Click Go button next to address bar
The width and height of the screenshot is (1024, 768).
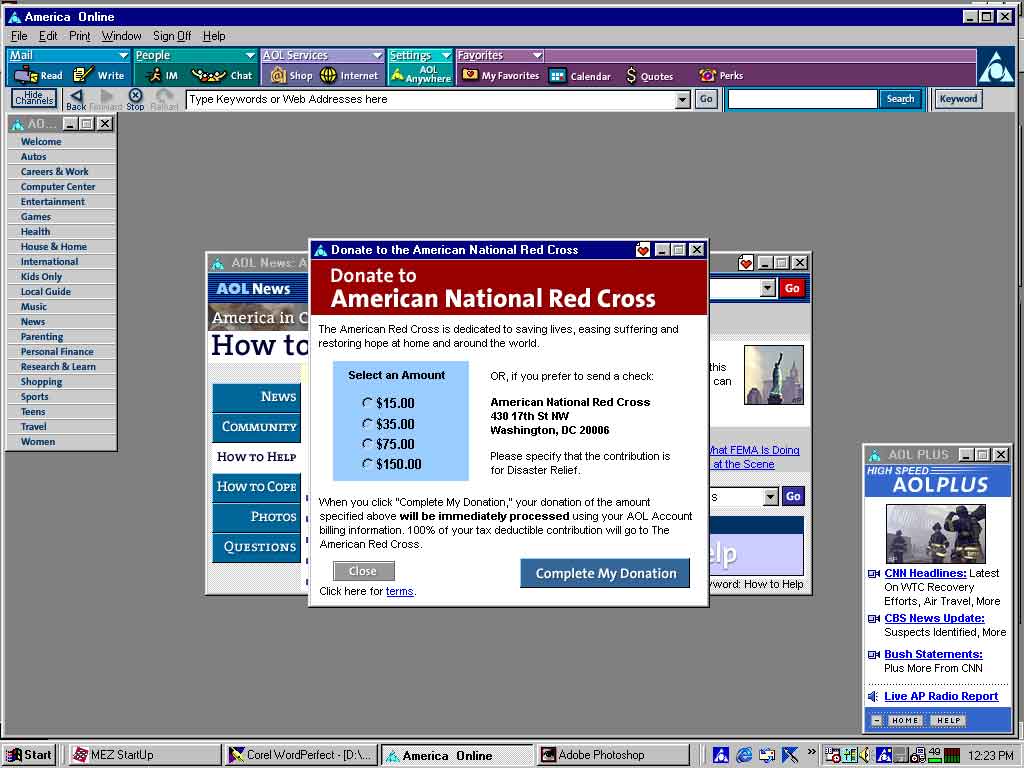pos(706,99)
